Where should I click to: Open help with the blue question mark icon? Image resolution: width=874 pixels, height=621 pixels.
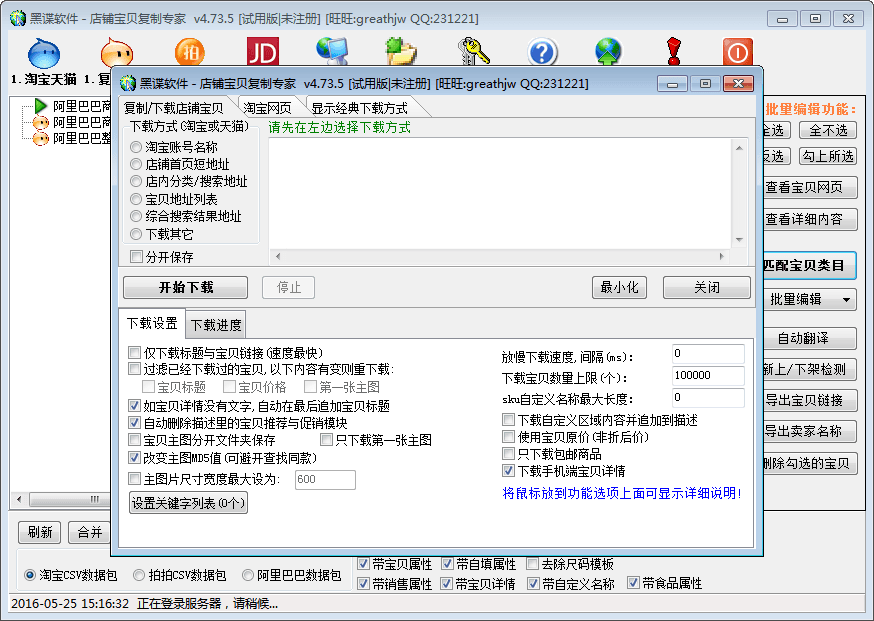(x=542, y=52)
